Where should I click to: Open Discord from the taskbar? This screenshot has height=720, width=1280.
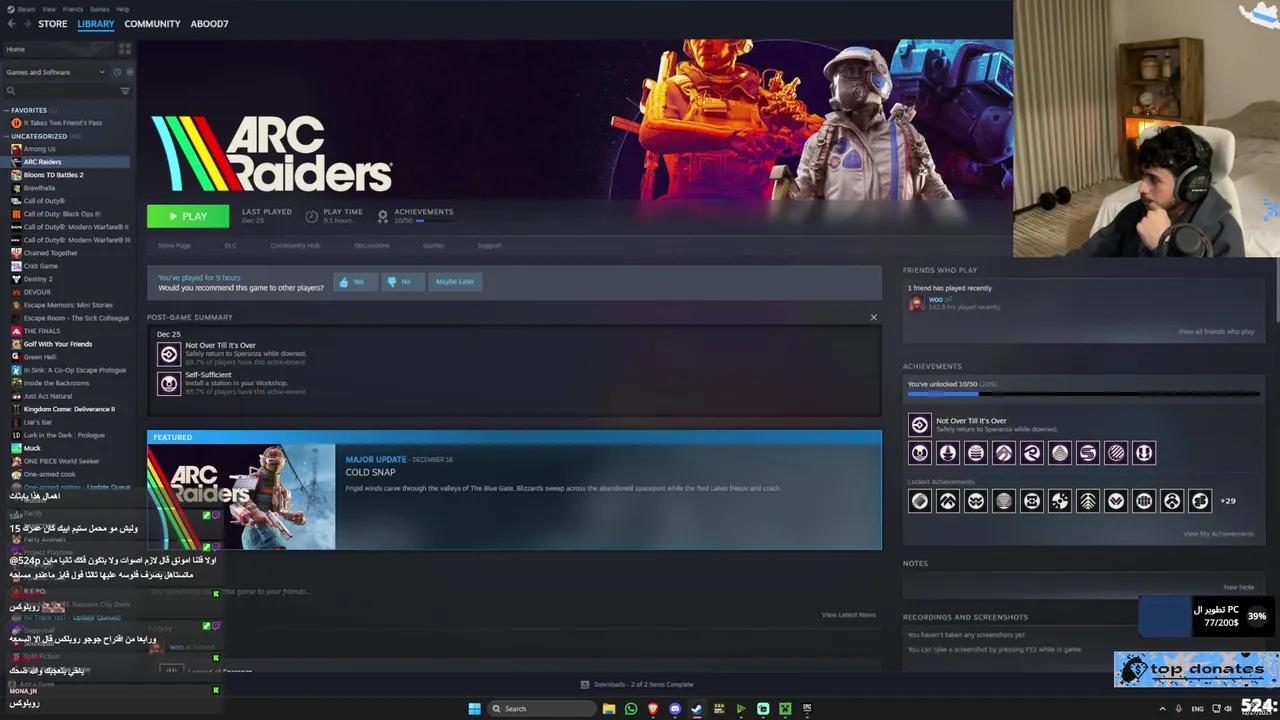(x=675, y=709)
